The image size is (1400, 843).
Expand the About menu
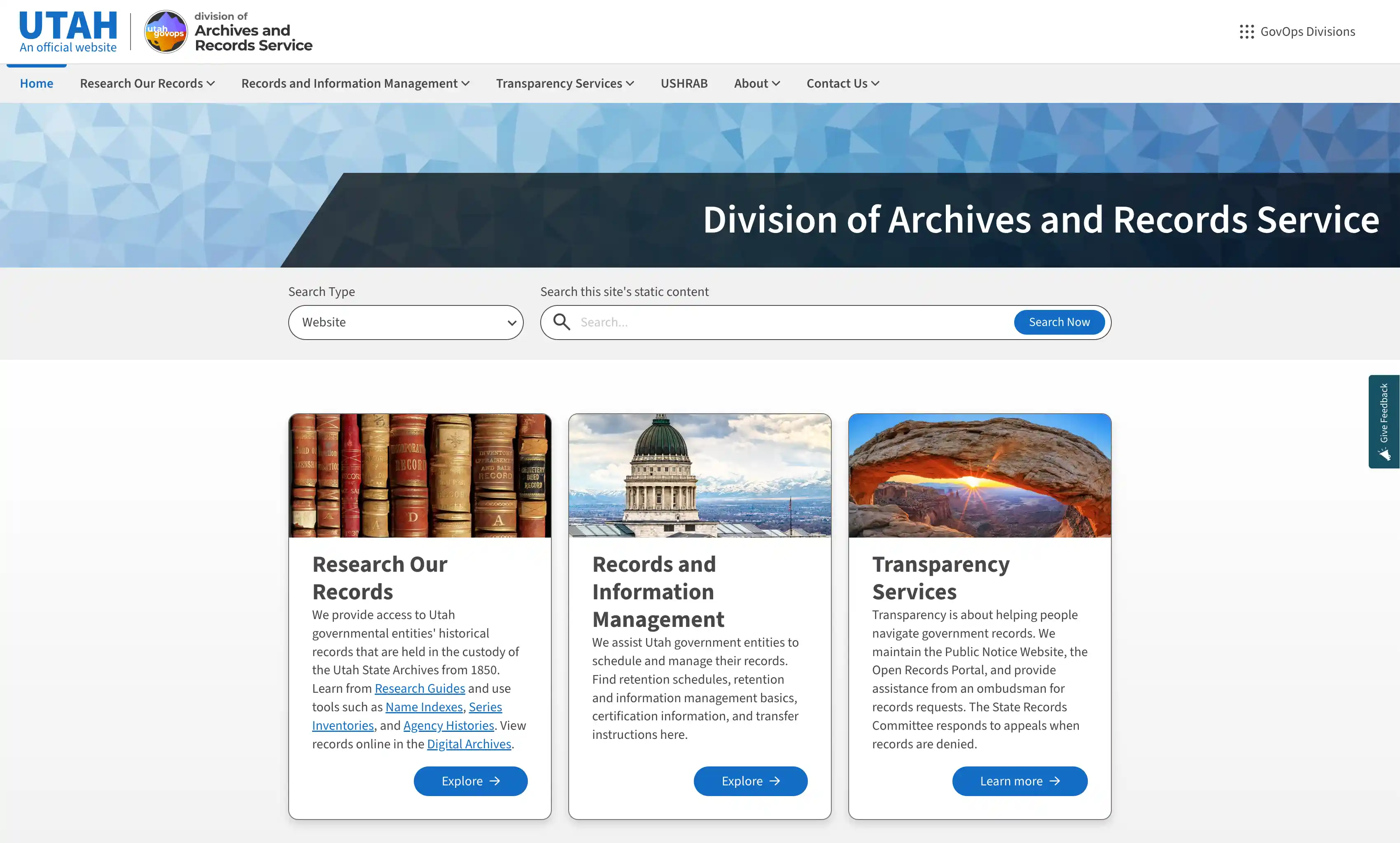pyautogui.click(x=757, y=84)
